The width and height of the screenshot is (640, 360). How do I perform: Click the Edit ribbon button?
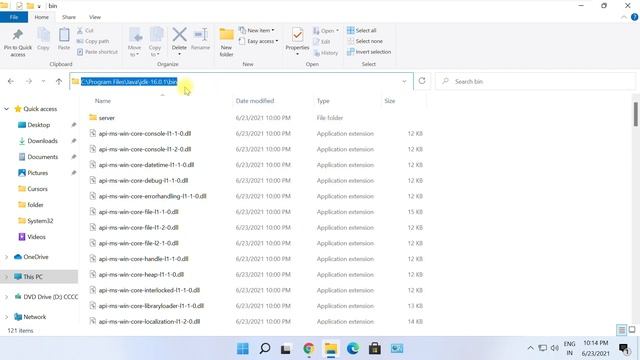coord(322,42)
